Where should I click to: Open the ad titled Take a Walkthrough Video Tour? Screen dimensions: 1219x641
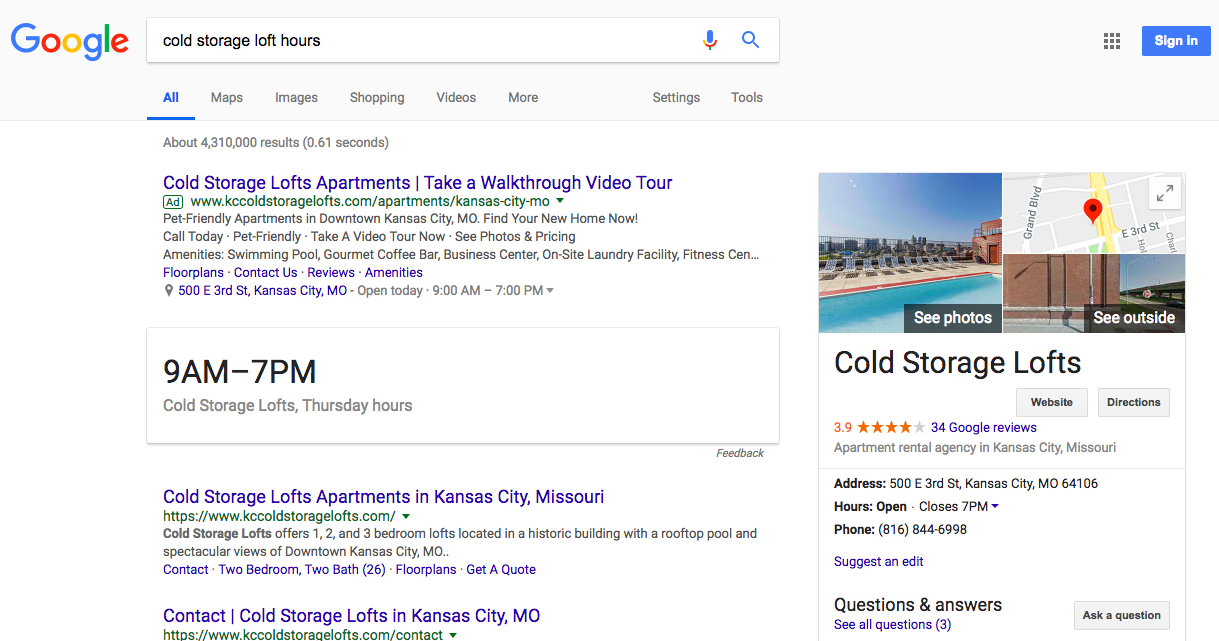tap(418, 183)
